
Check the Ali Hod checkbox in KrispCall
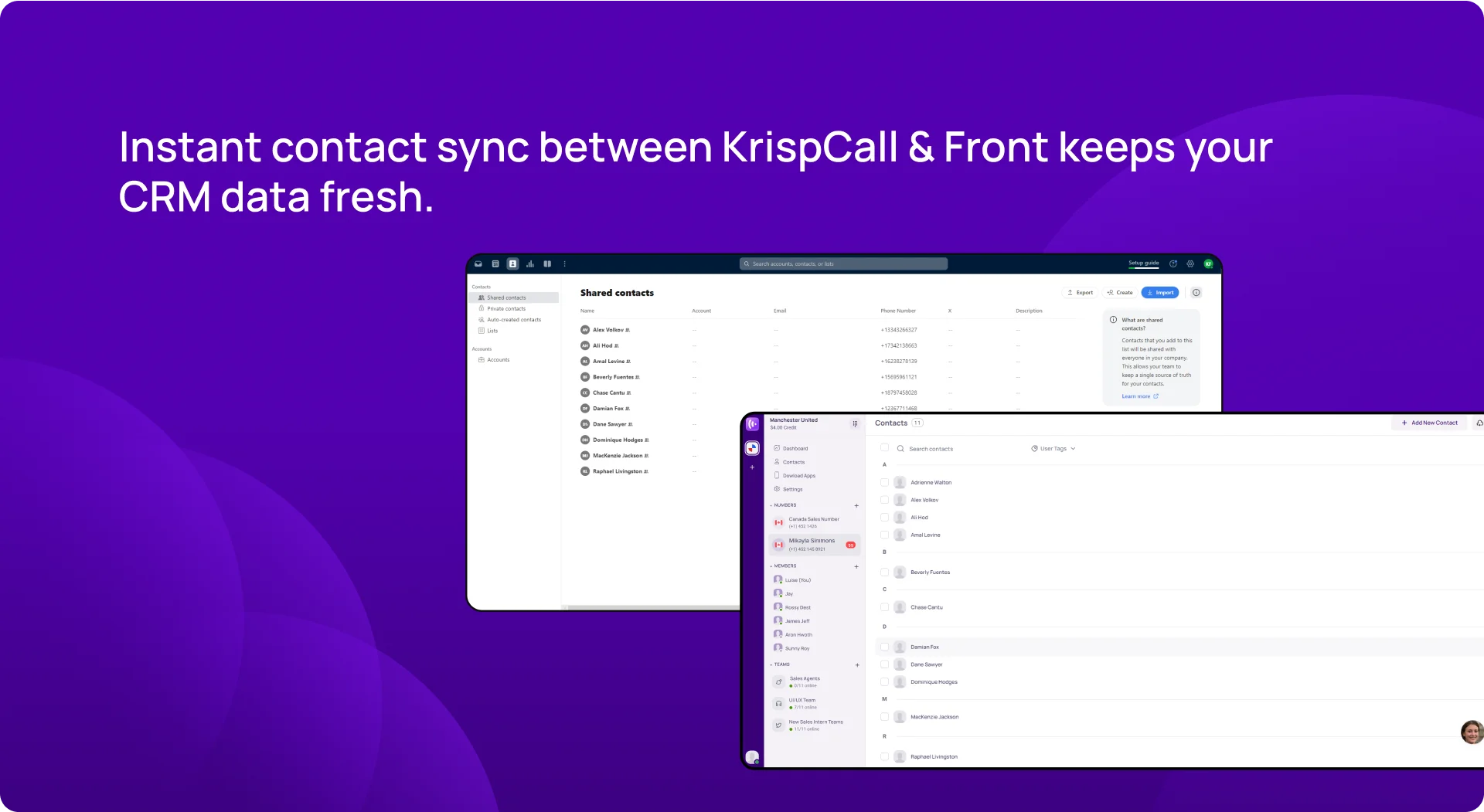click(884, 518)
